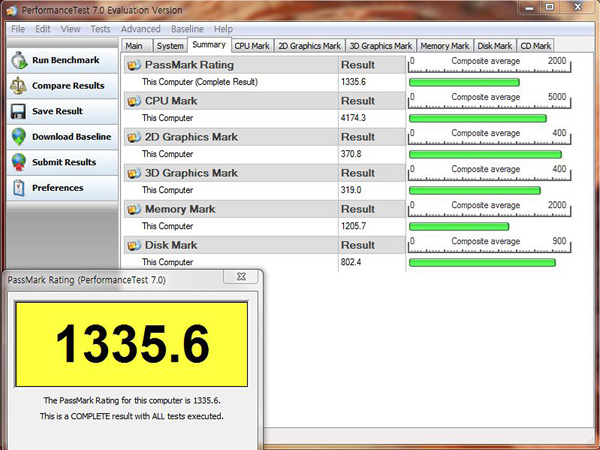Screen dimensions: 600x450
Task: Open the View menu
Action: pyautogui.click(x=70, y=29)
